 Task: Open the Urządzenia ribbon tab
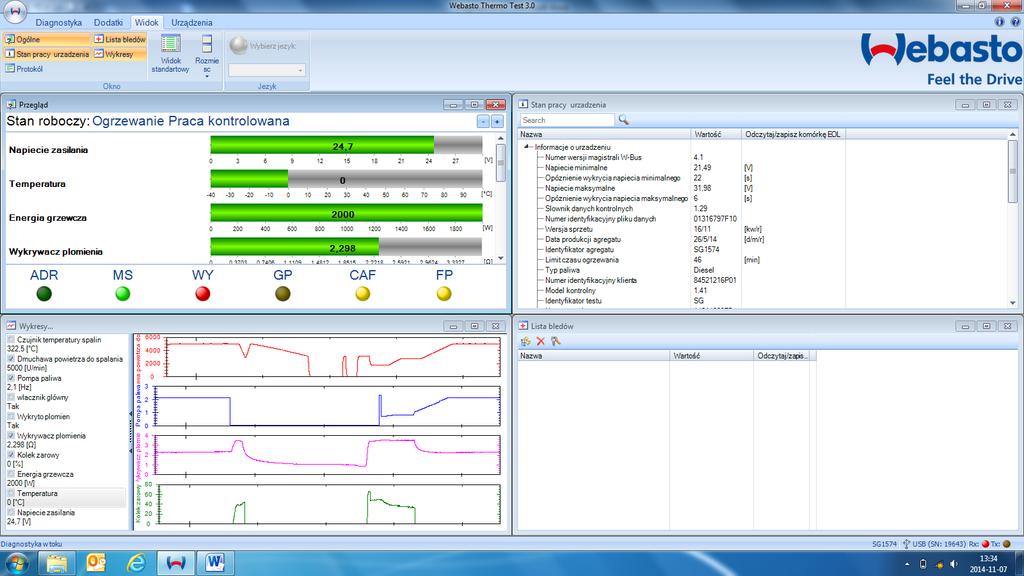point(191,22)
